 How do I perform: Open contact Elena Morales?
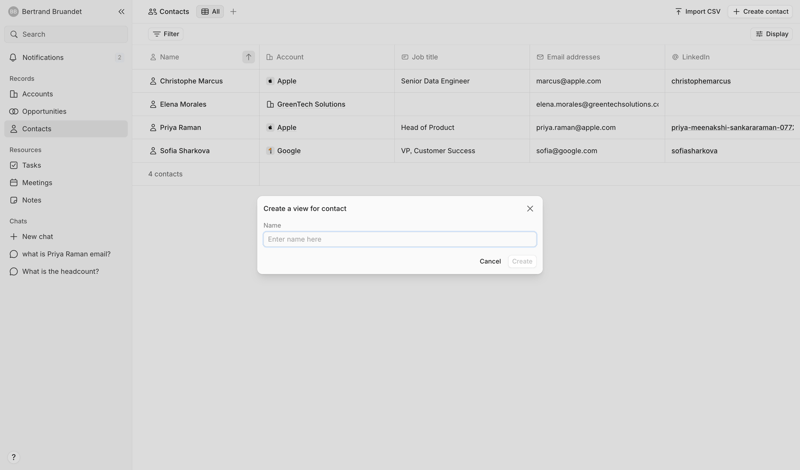183,104
